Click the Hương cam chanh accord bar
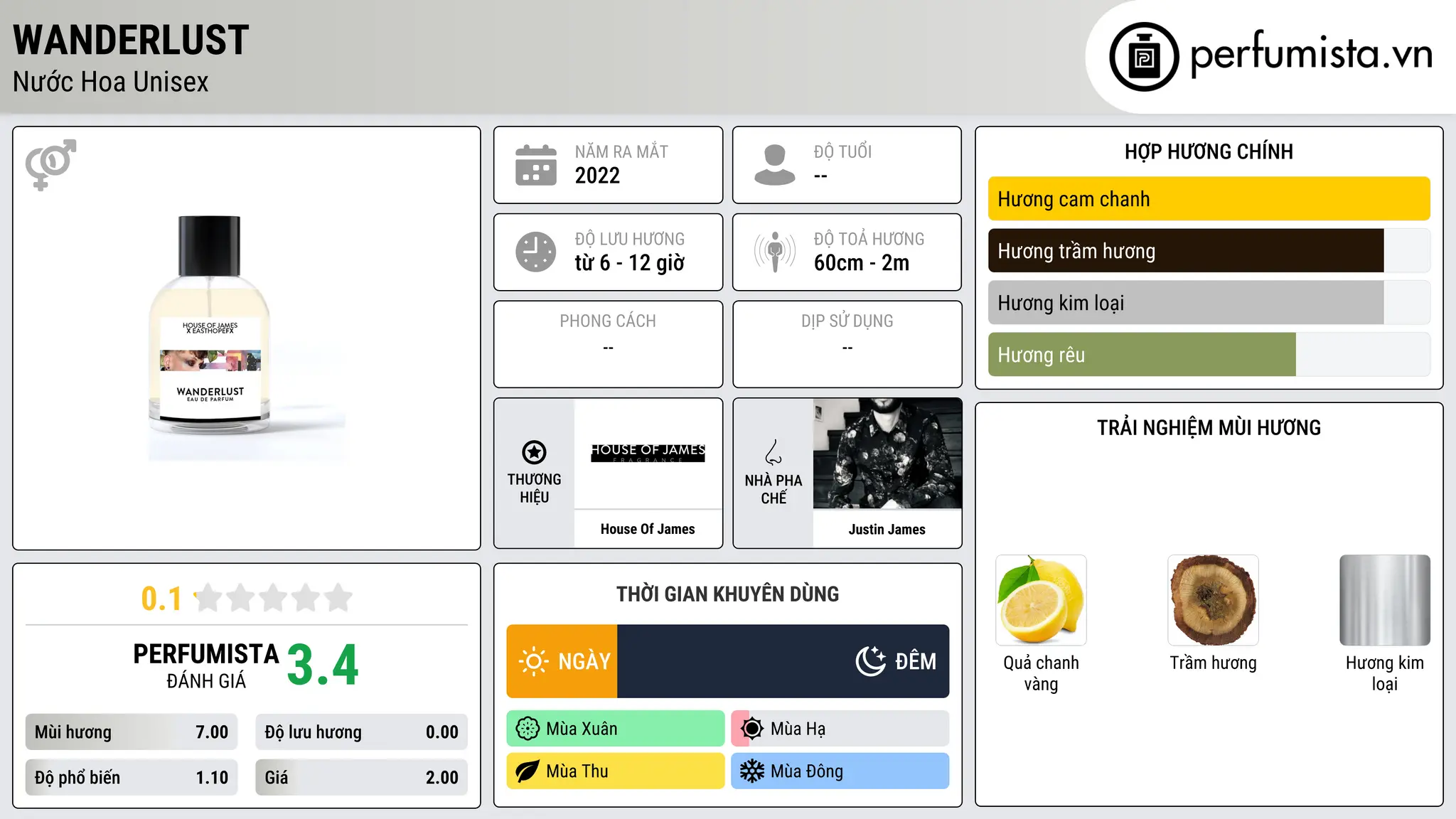 tap(1209, 199)
